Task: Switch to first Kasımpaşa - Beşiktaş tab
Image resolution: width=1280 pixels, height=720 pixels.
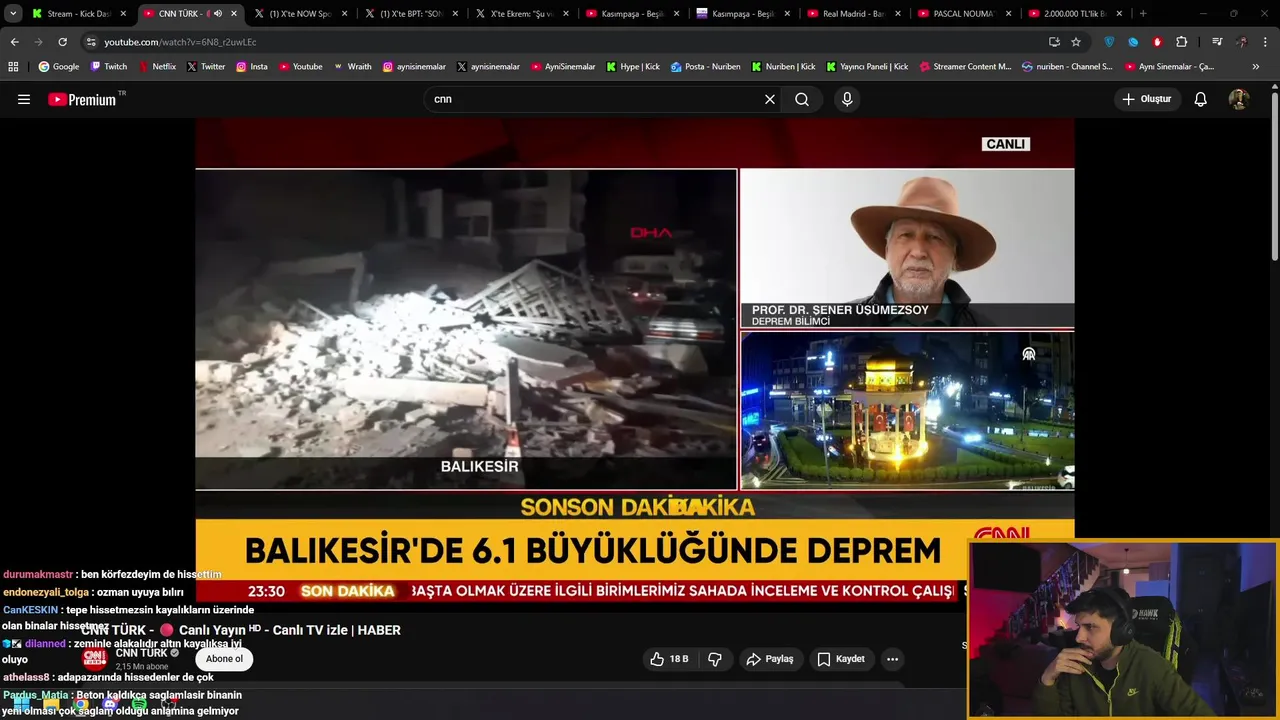Action: click(x=633, y=14)
